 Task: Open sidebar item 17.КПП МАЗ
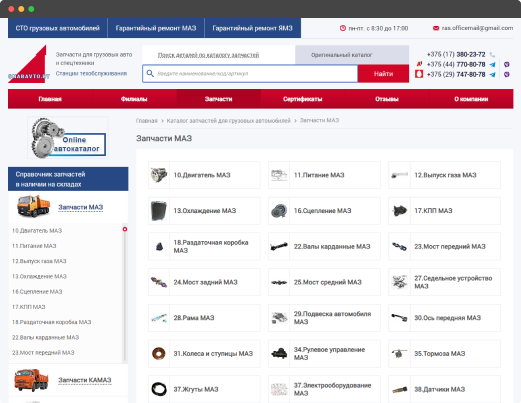coord(29,307)
